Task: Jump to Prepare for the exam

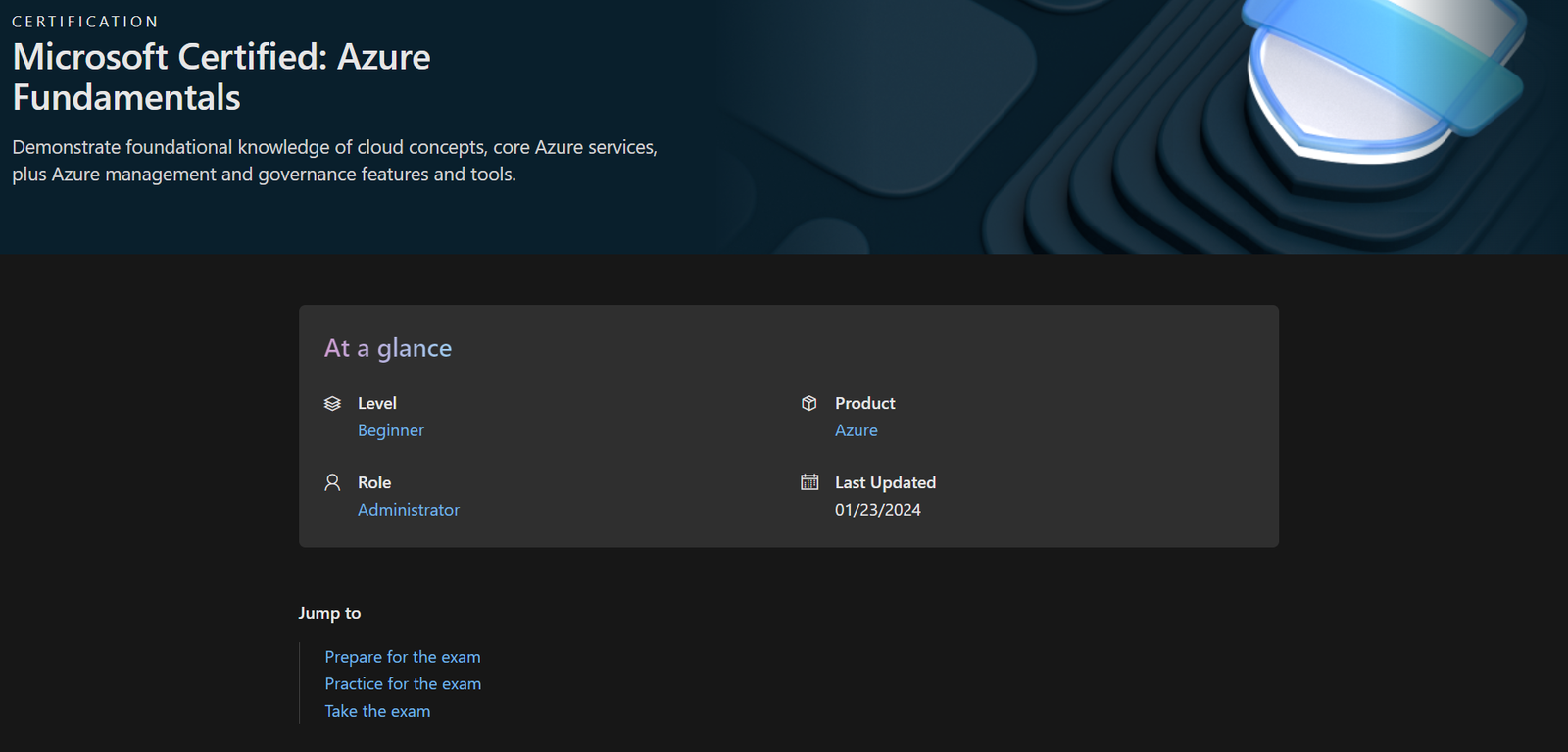Action: click(403, 657)
